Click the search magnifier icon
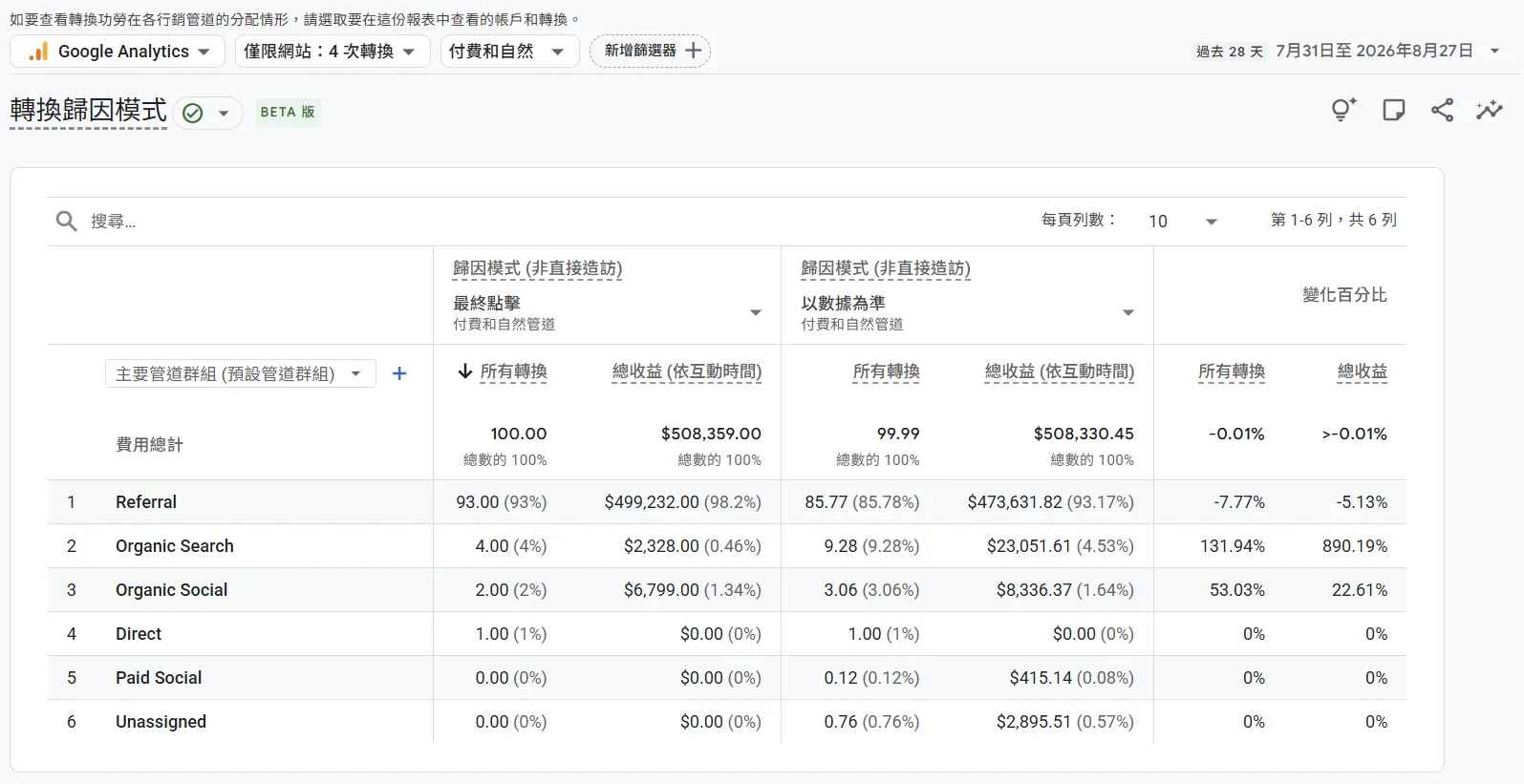The height and width of the screenshot is (784, 1524). [x=66, y=222]
